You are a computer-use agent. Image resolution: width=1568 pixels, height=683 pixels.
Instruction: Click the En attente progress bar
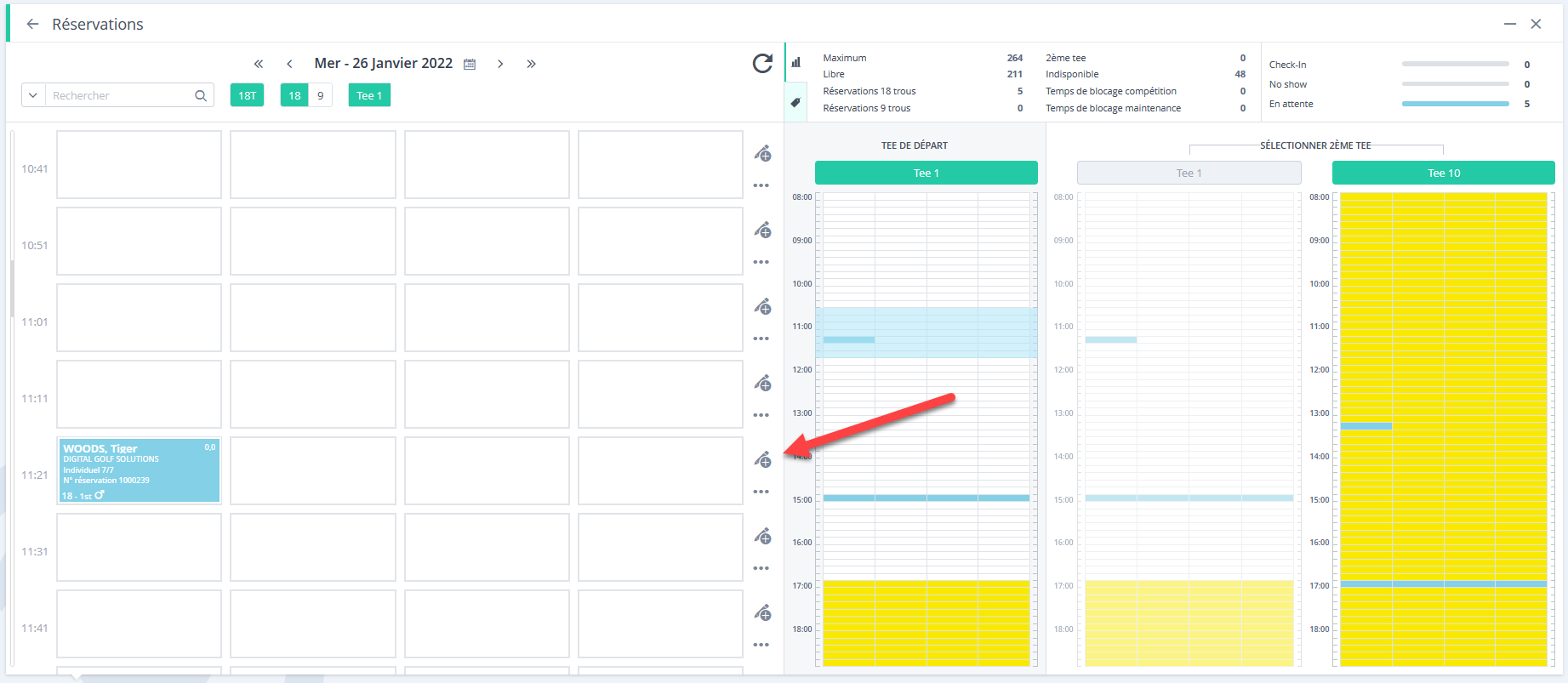[1455, 104]
